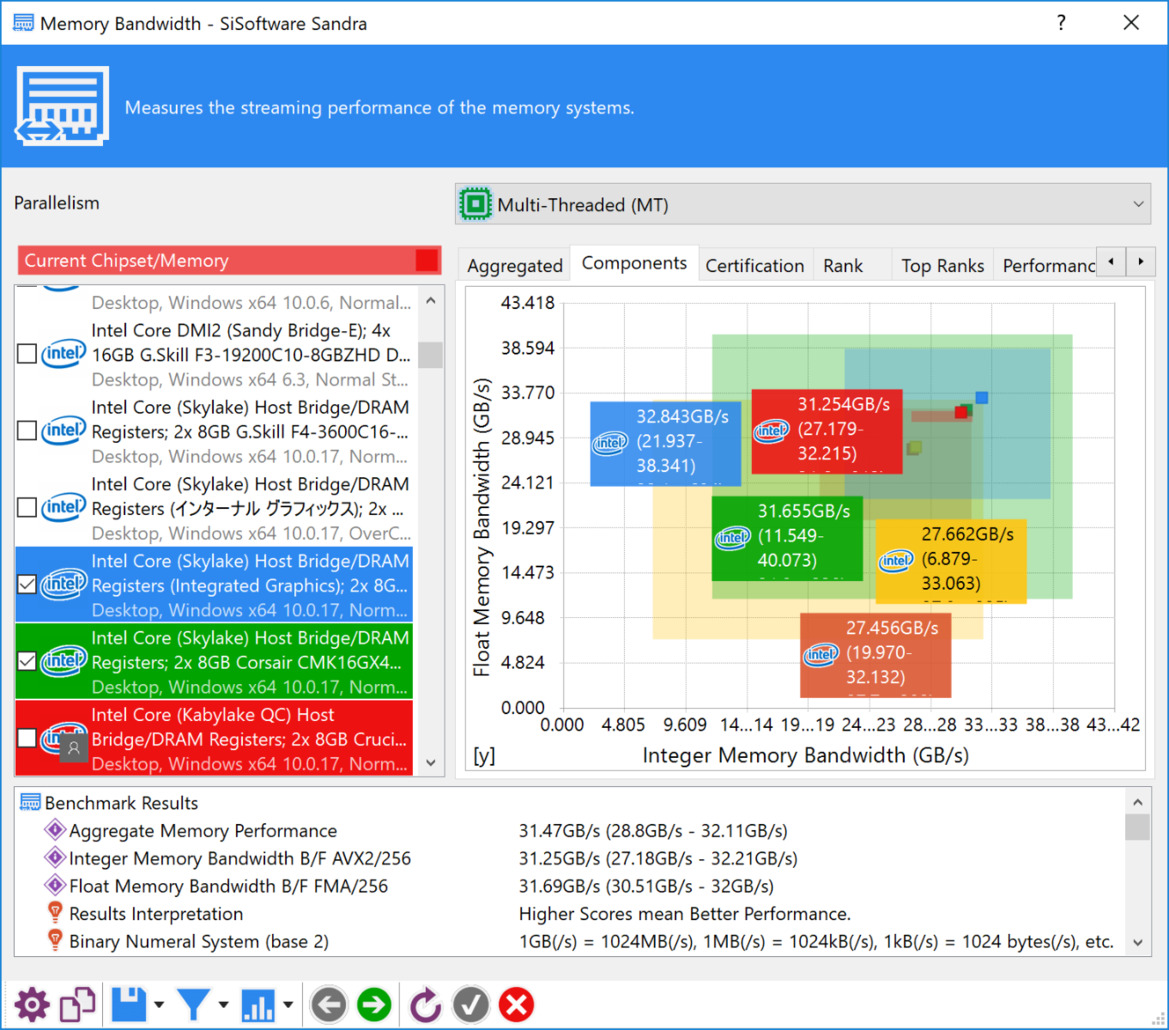Click the [y] axis toggle label
The height and width of the screenshot is (1030, 1169).
point(484,755)
